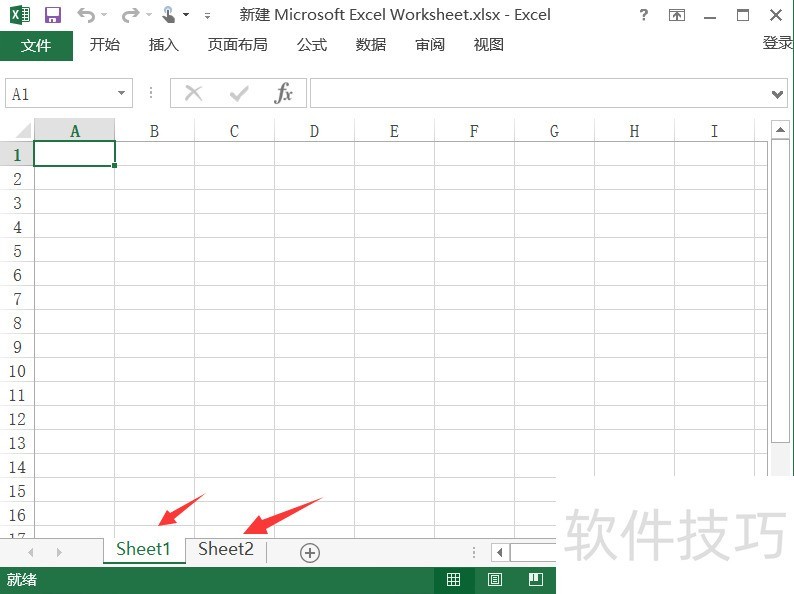Undo the last action

click(x=86, y=15)
